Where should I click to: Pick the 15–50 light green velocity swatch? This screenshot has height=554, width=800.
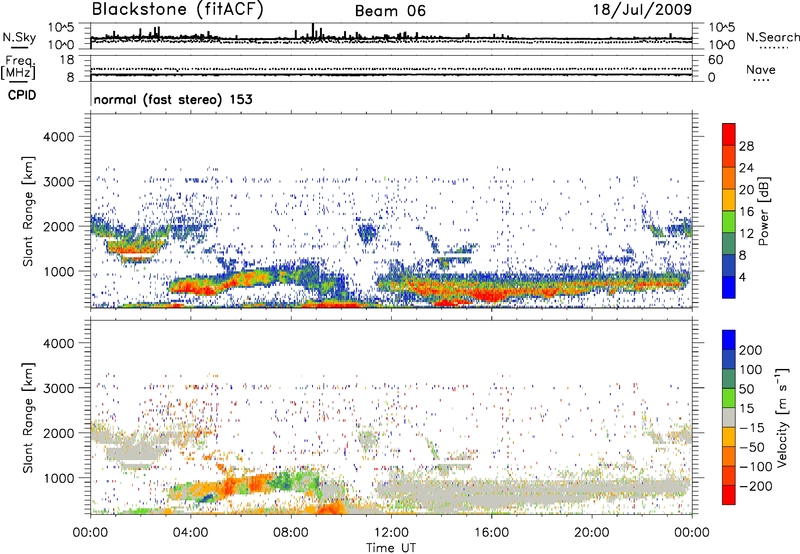729,398
